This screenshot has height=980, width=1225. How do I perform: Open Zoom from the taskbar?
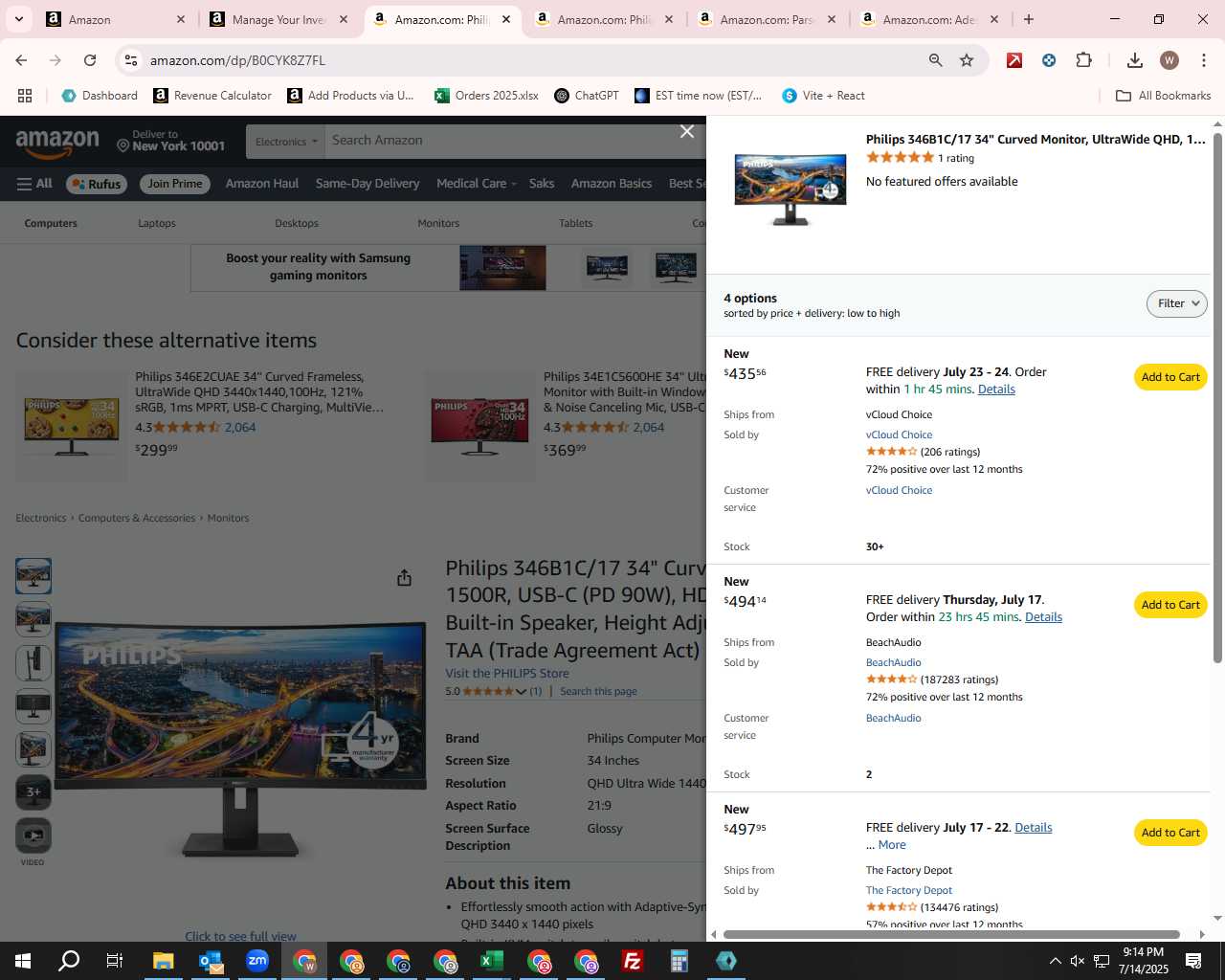[257, 961]
